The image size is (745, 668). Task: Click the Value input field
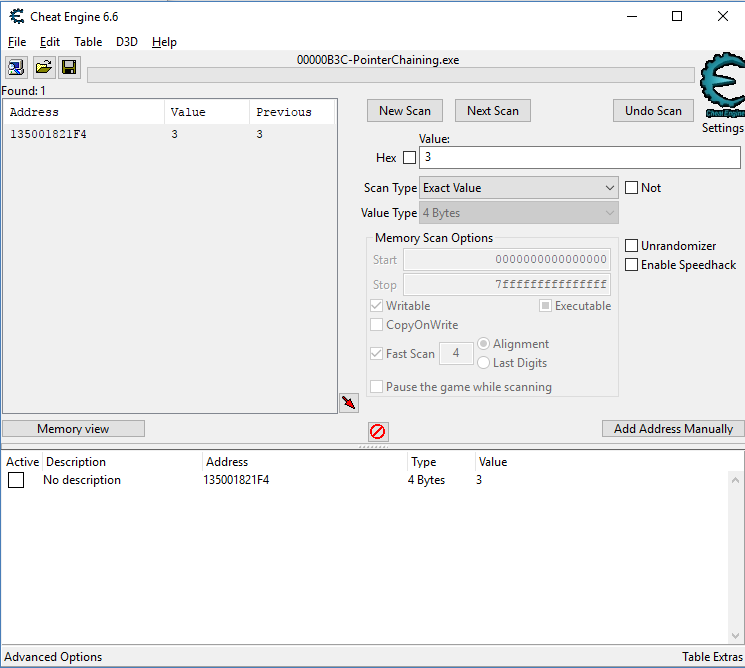pos(580,157)
